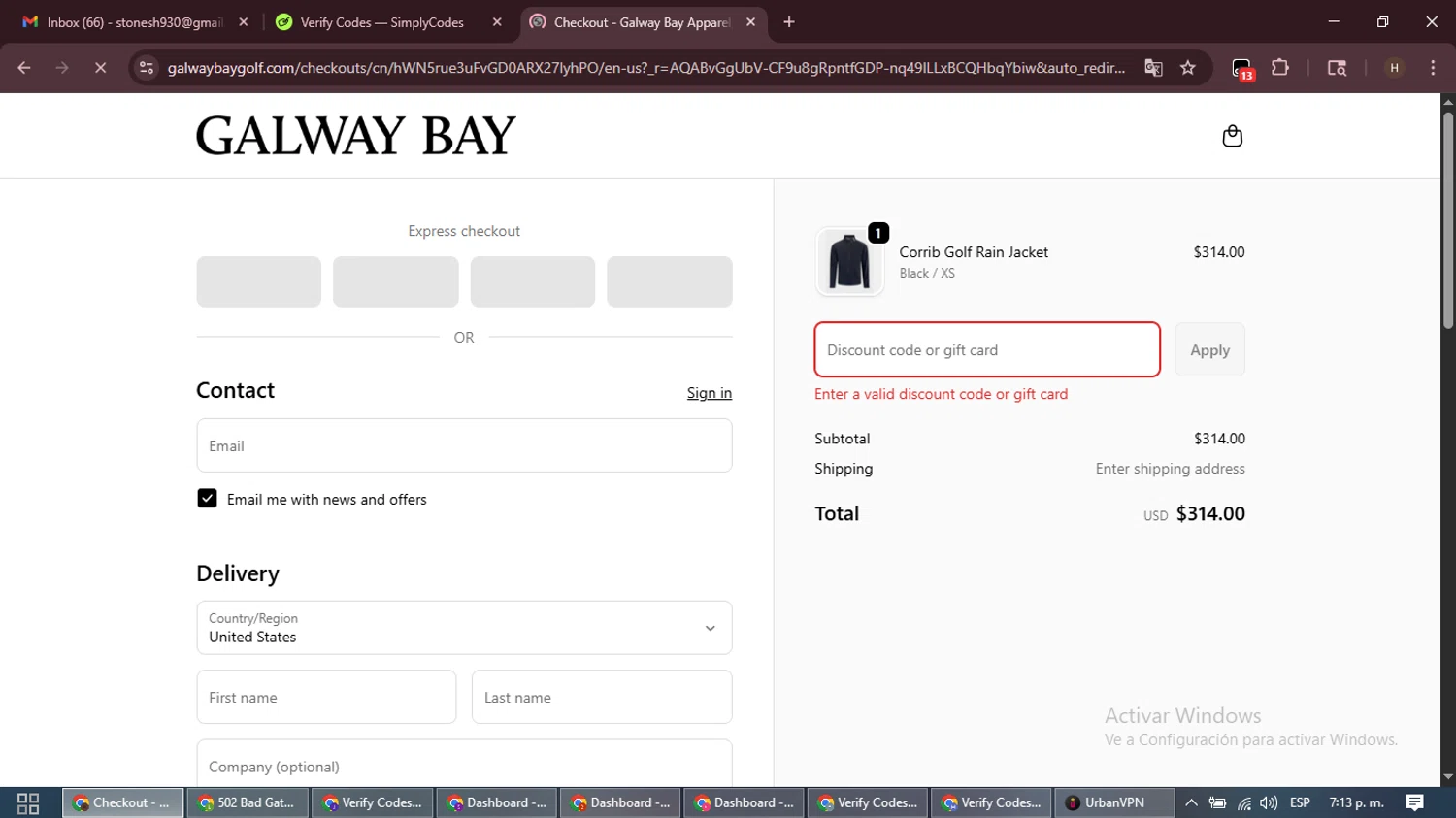Open the Extensions puzzle icon

tap(1280, 68)
